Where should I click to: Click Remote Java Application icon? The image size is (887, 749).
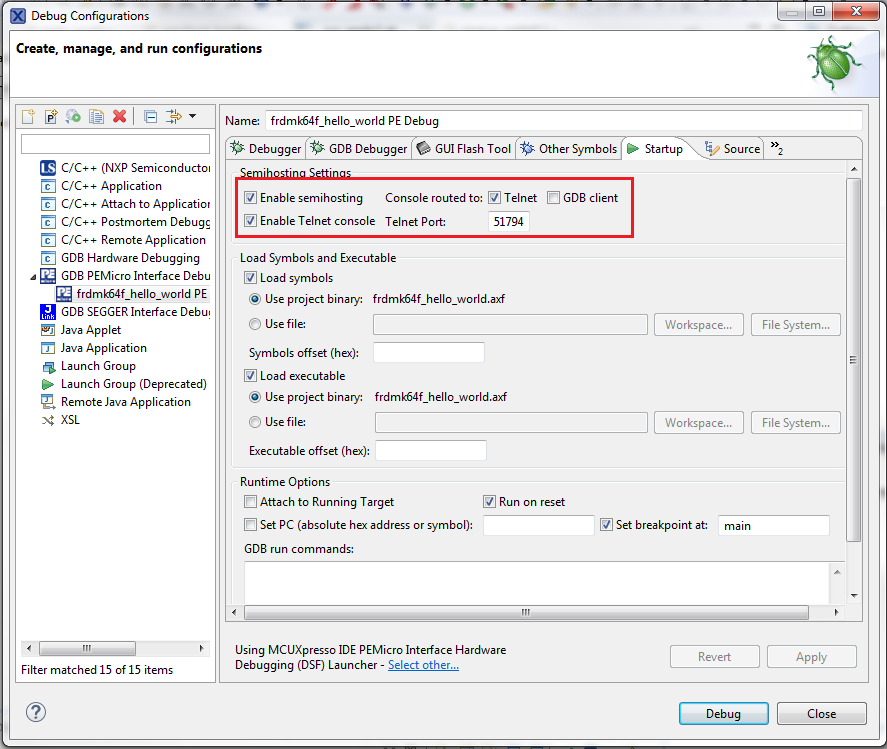point(48,402)
